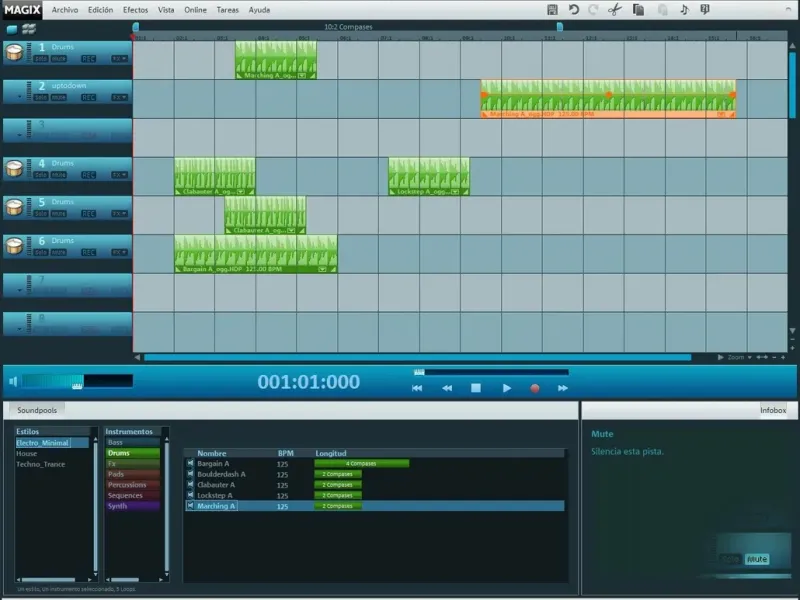Click the drum icon on track 6
This screenshot has height=600, width=800.
[14, 245]
